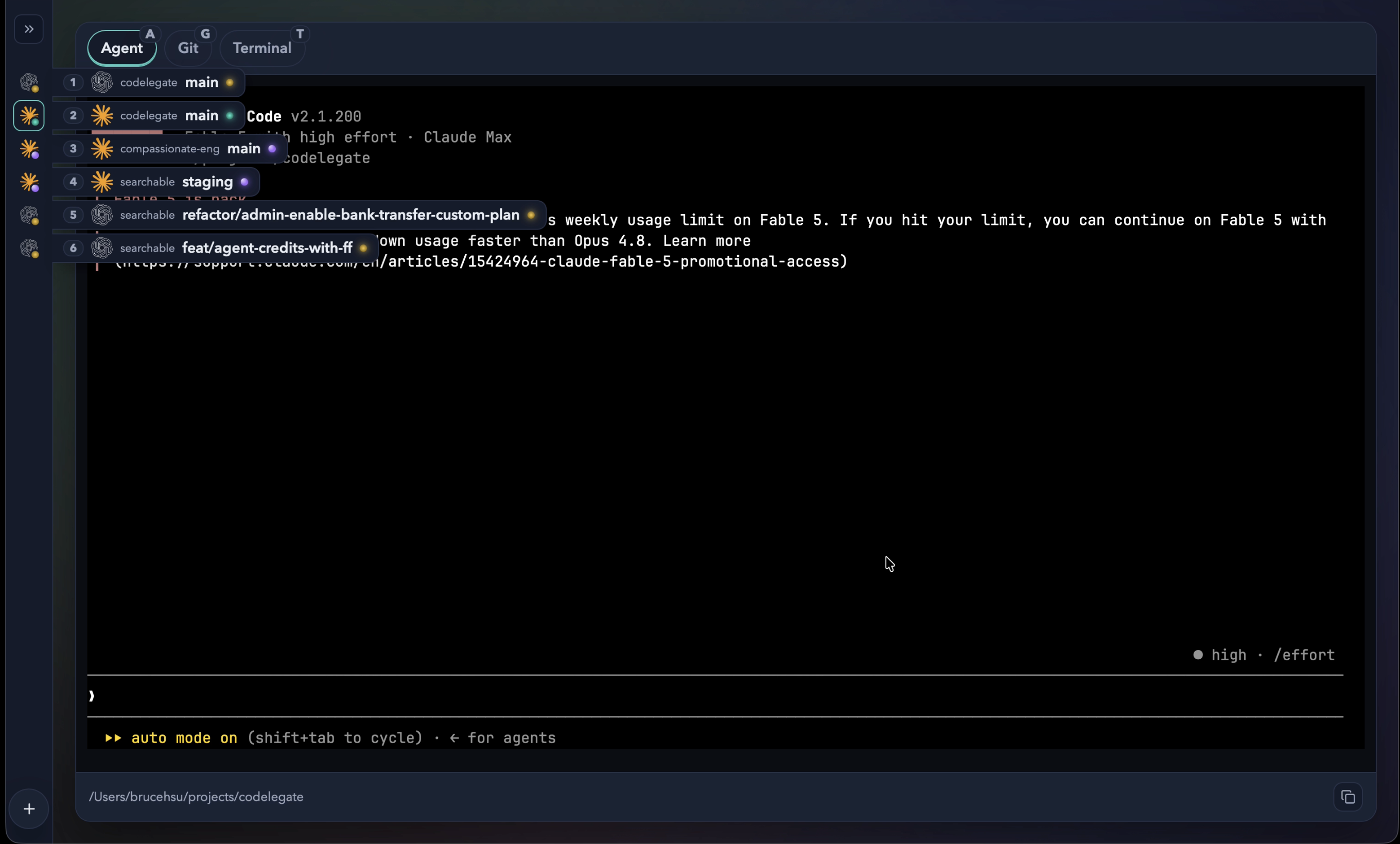Open session 2 codelegate main row

pyautogui.click(x=149, y=116)
